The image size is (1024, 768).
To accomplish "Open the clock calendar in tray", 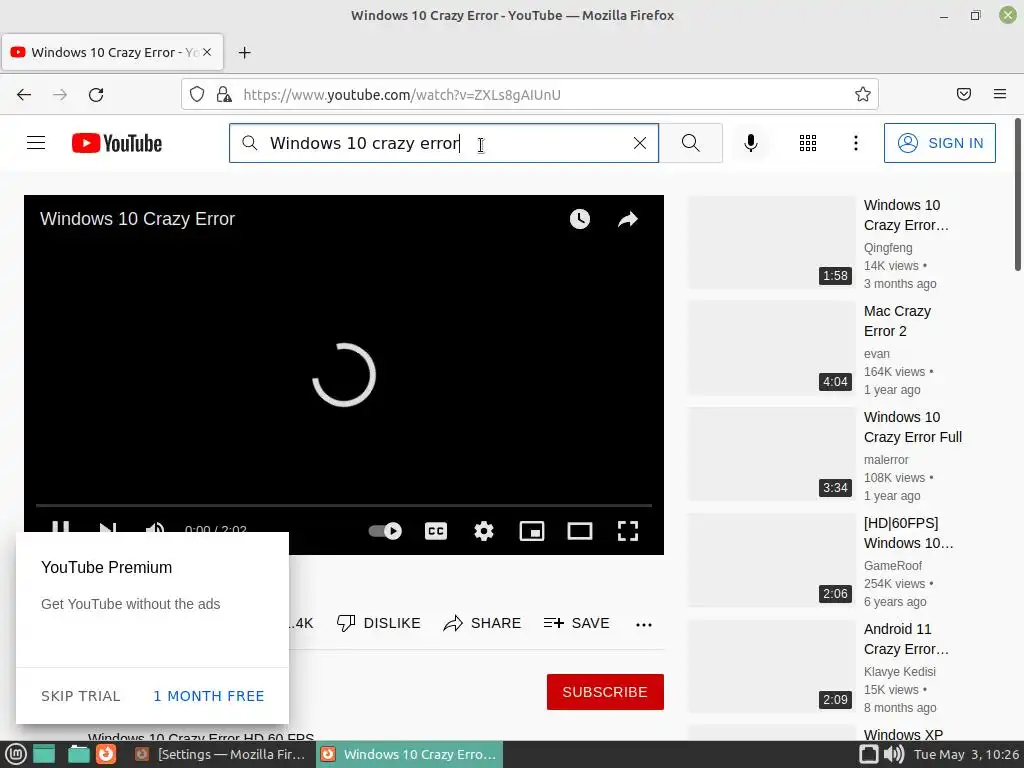I will coord(966,754).
